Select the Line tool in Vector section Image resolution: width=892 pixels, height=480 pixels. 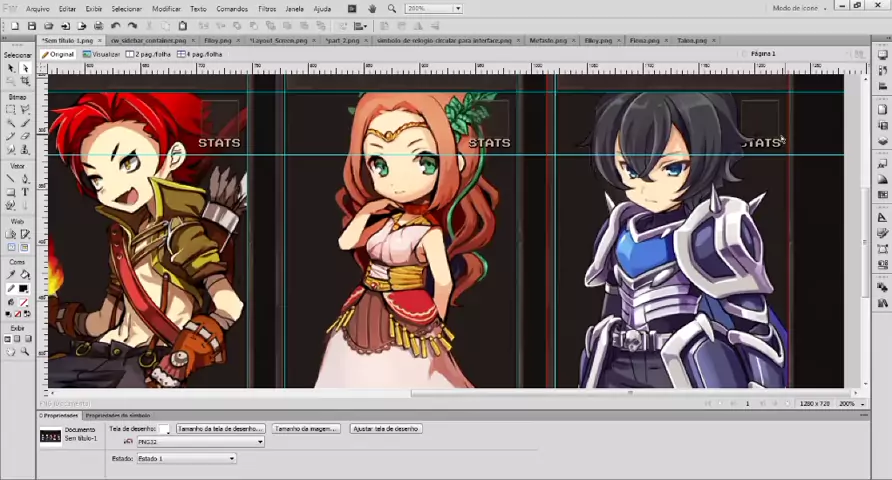click(11, 179)
